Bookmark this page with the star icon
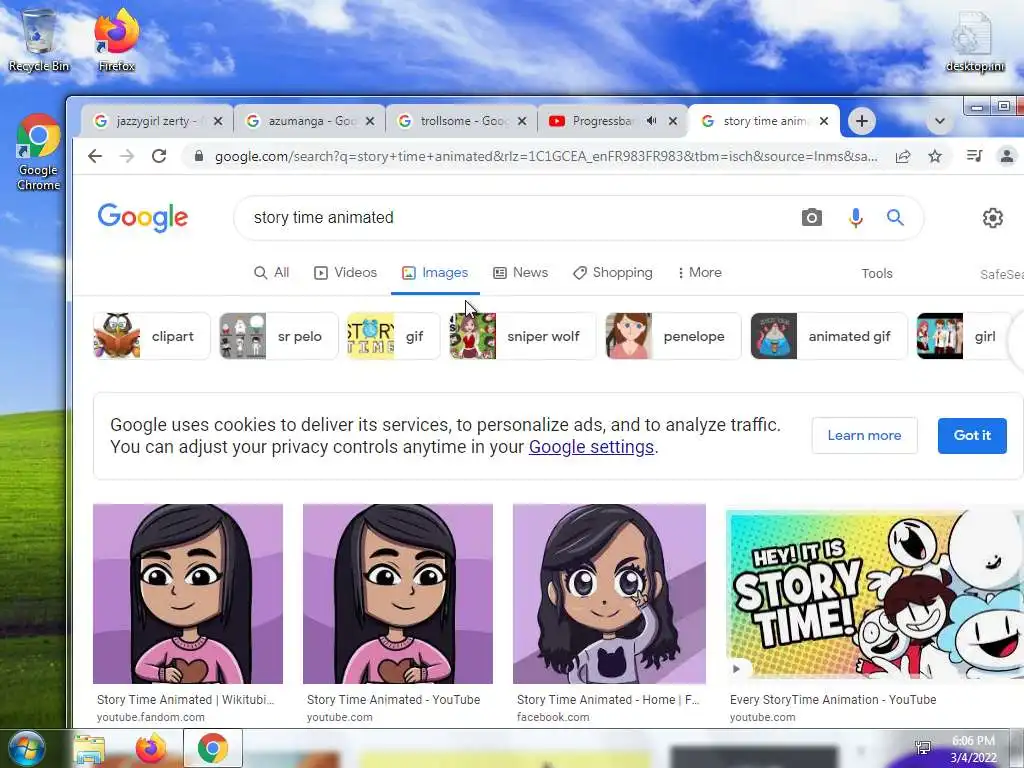1024x768 pixels. click(x=935, y=156)
